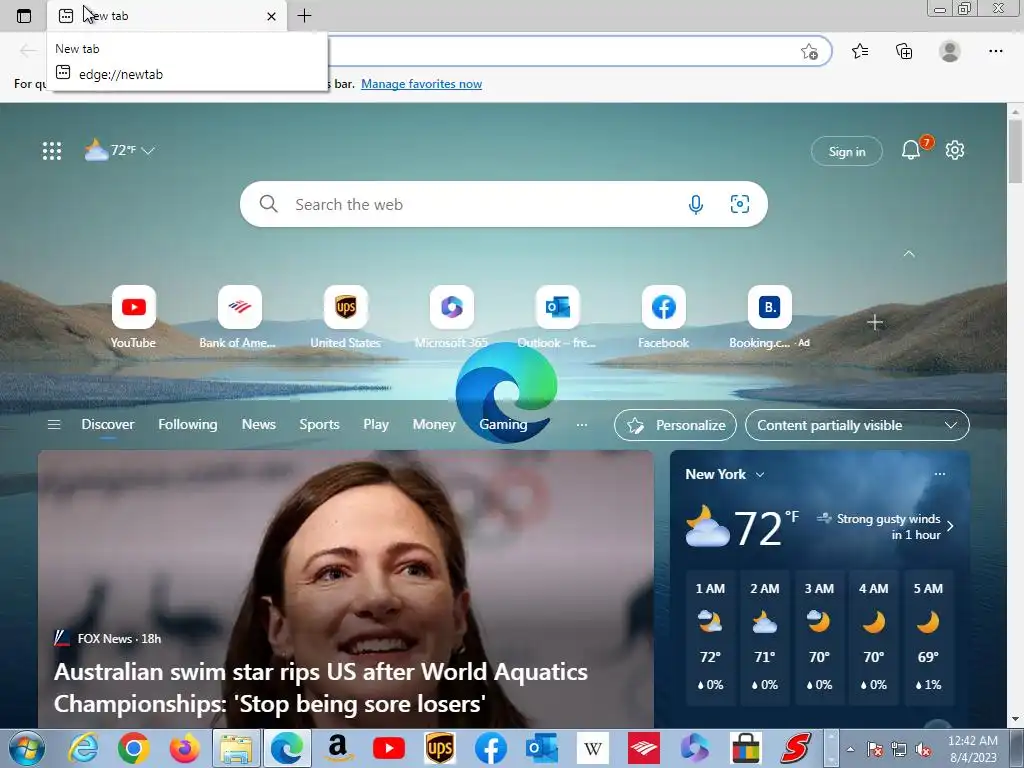Open the UPS United States quick link
The image size is (1024, 768).
point(345,317)
